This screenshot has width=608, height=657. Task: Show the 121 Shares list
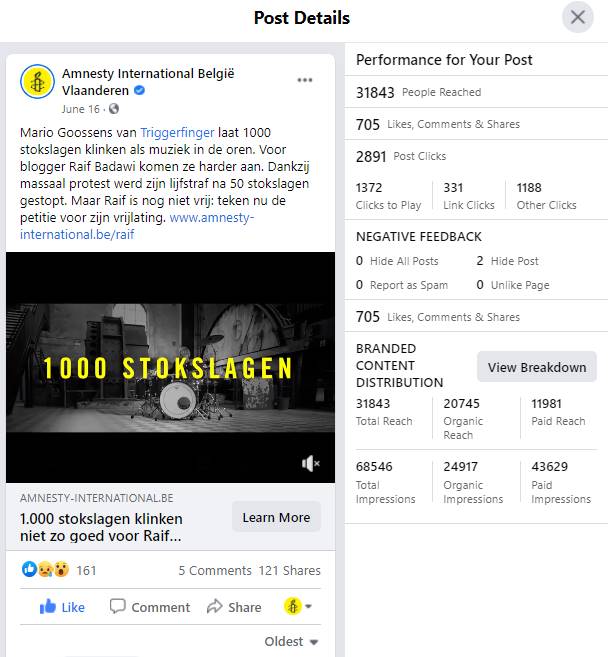[x=289, y=570]
